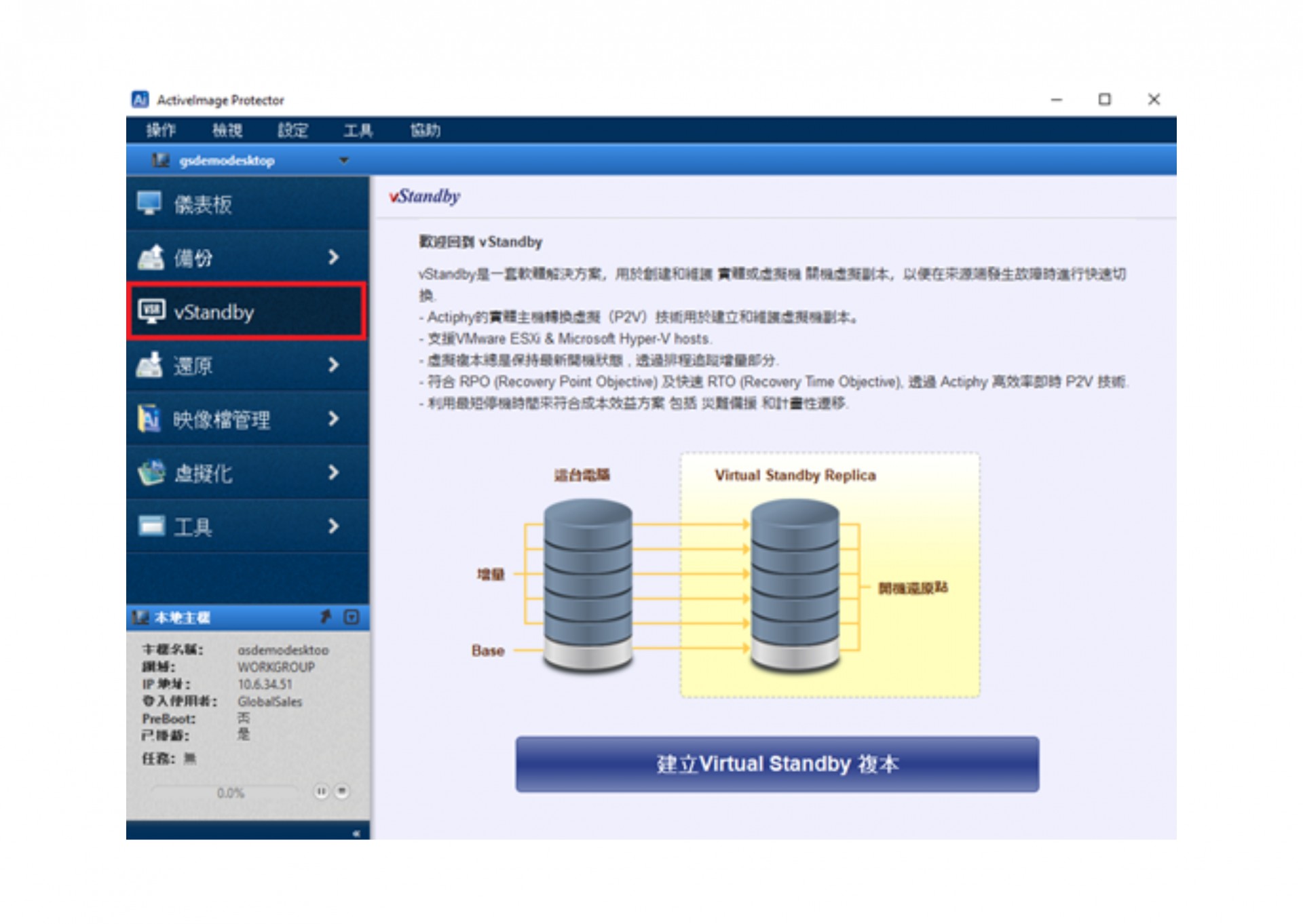Click the gsdemodesktop host icon
The height and width of the screenshot is (924, 1303).
click(160, 160)
